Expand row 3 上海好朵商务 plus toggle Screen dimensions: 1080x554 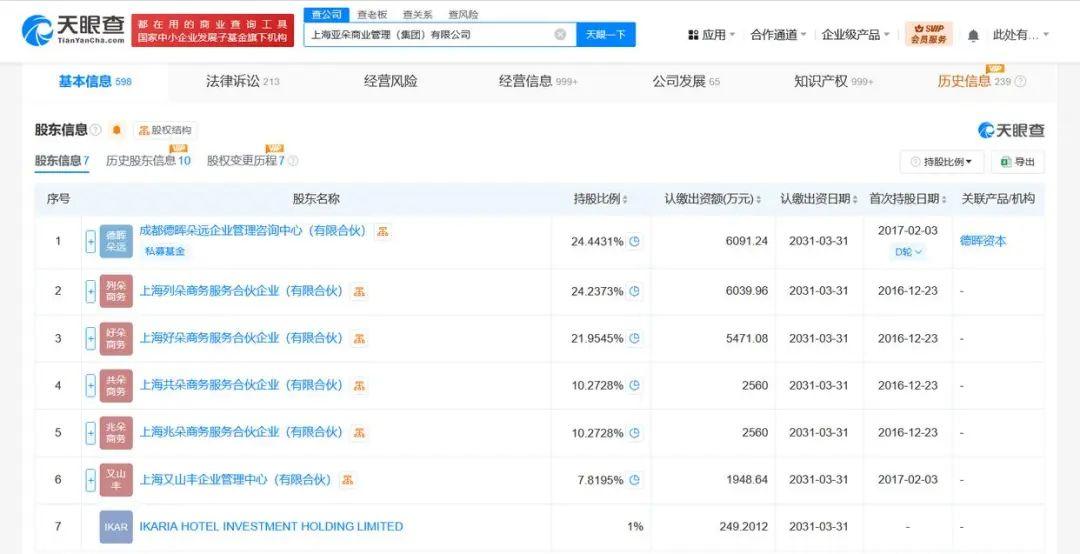point(90,338)
